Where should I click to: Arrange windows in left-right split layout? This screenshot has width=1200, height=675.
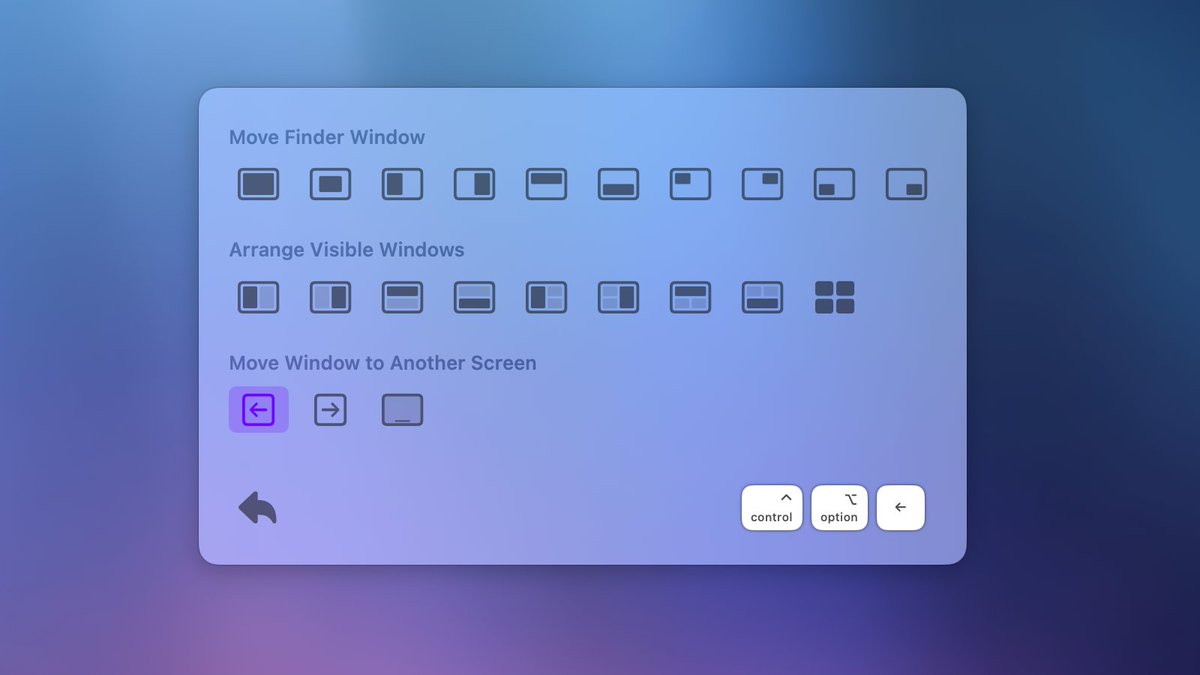pyautogui.click(x=258, y=297)
